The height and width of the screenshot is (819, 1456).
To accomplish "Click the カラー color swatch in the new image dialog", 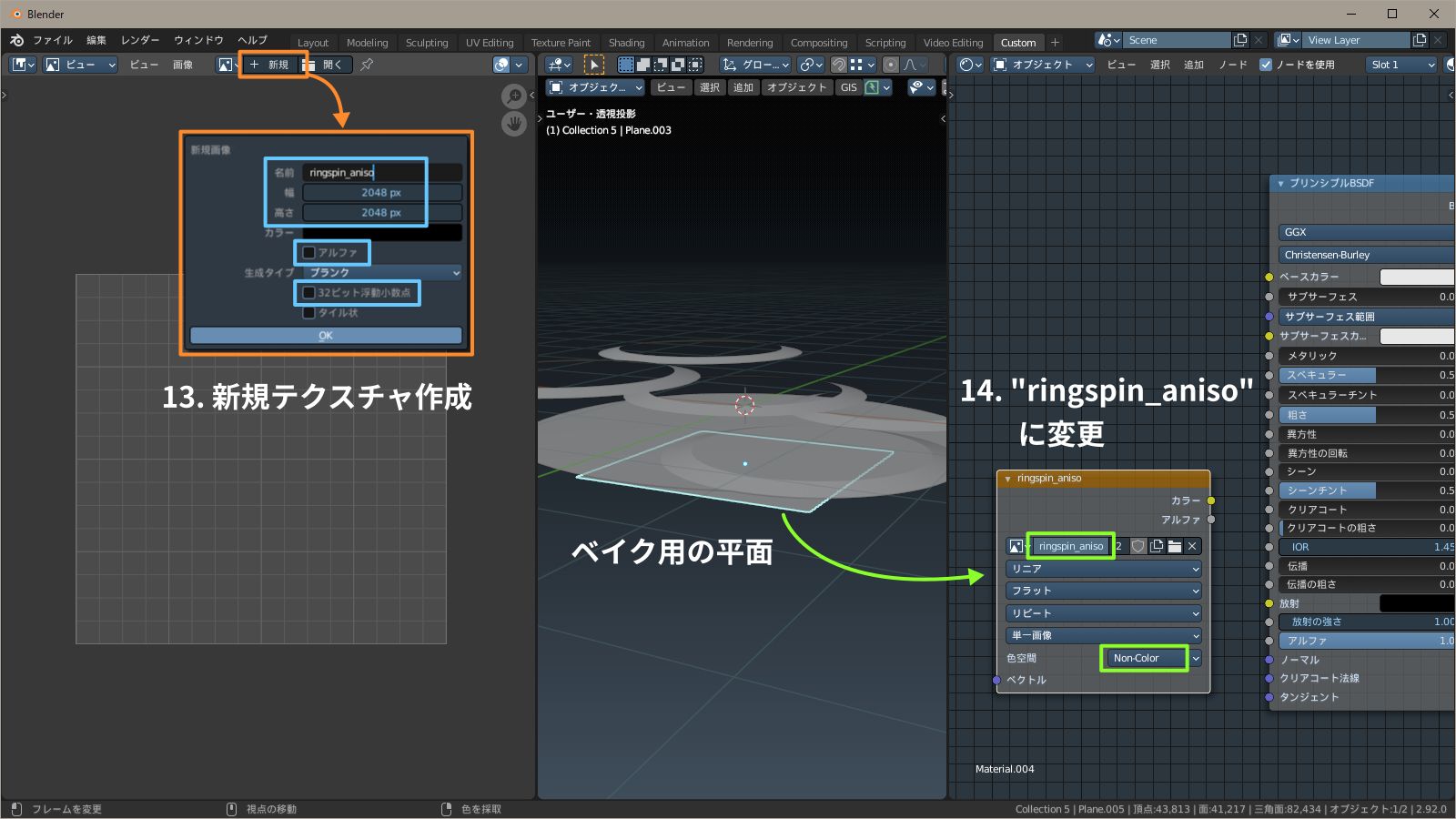I will pos(382,232).
